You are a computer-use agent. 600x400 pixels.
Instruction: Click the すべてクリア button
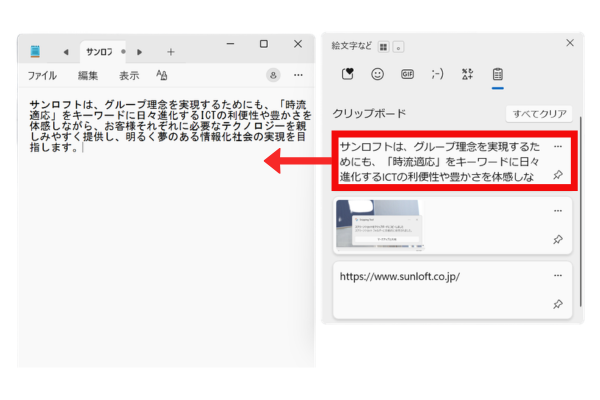pyautogui.click(x=539, y=114)
